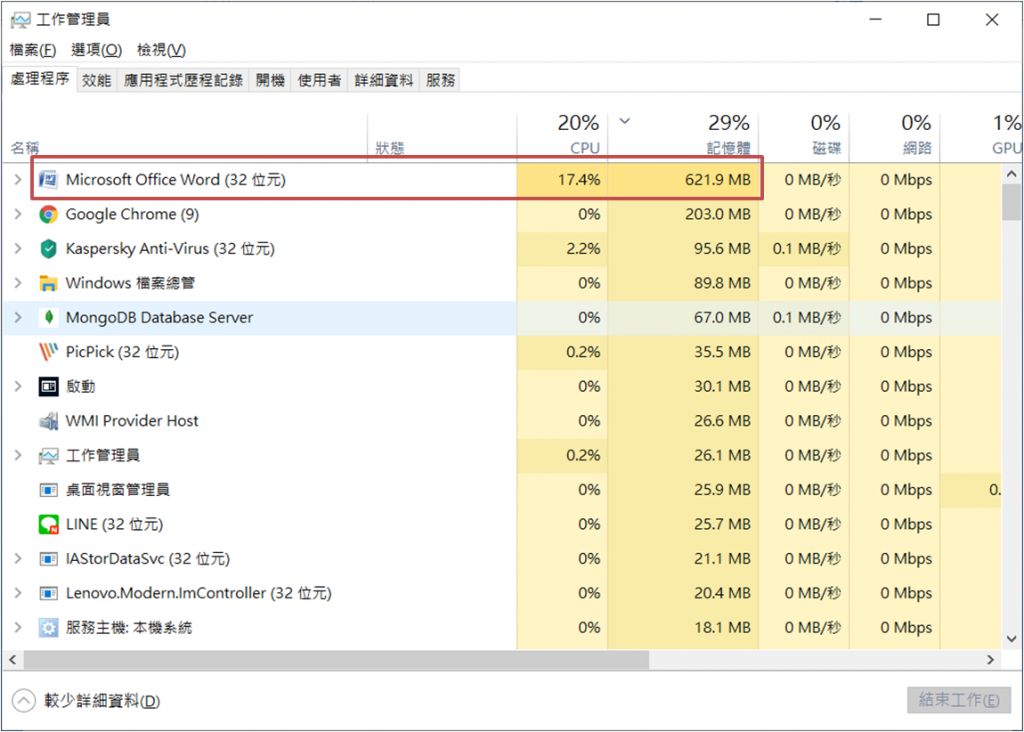The image size is (1024, 732).
Task: Click the Task Manager title bar icon
Action: tap(20, 20)
